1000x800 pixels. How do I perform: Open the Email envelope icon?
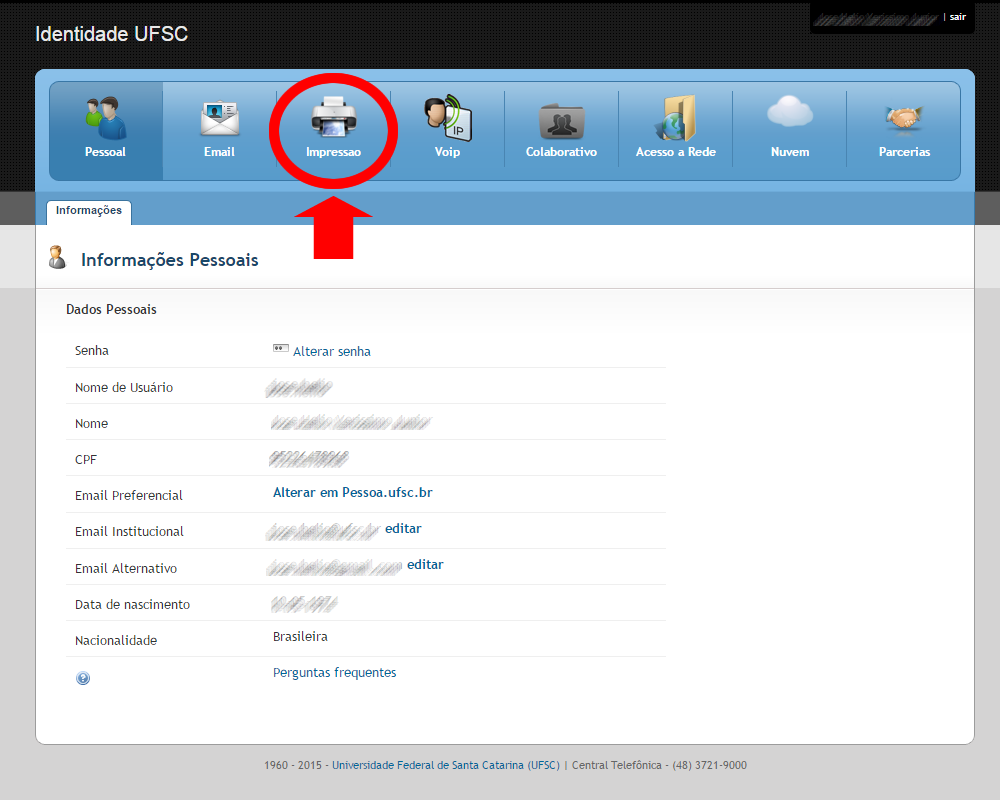tap(219, 119)
